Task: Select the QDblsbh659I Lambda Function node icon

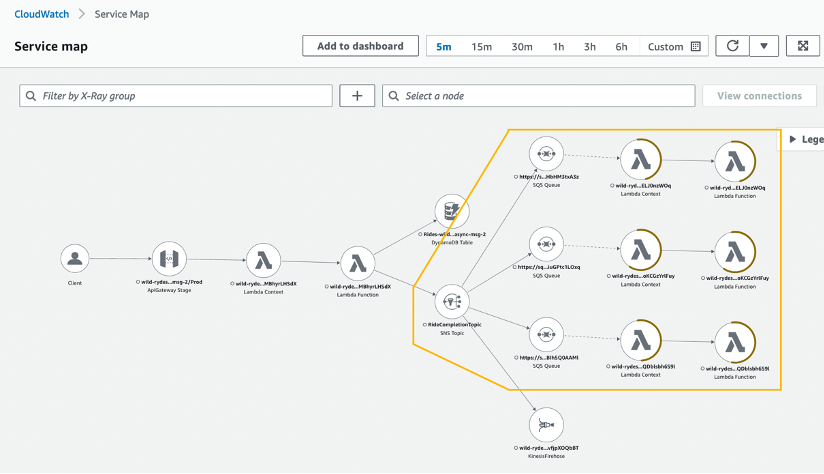Action: [735, 342]
